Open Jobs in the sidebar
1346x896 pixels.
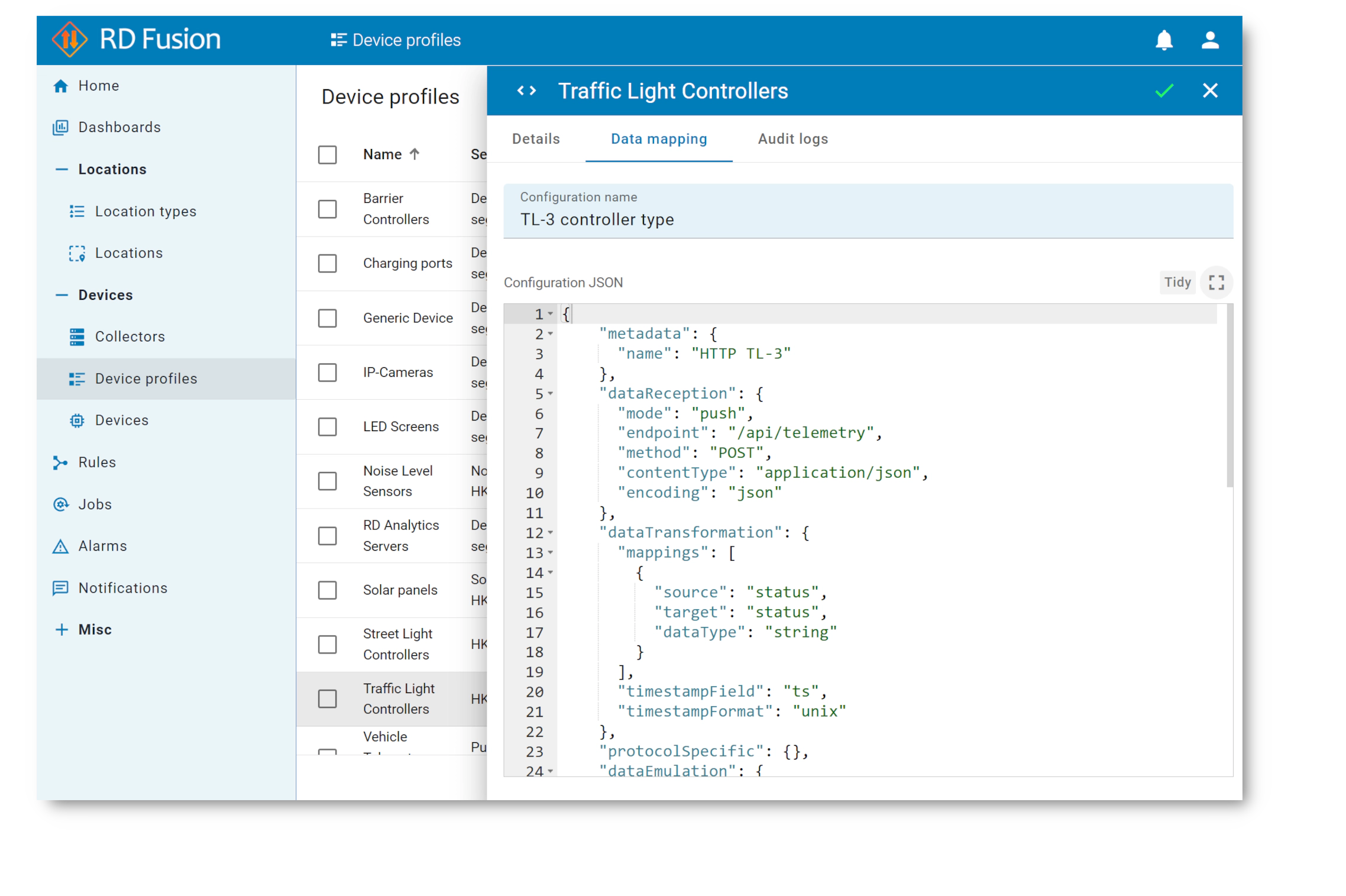(x=95, y=504)
